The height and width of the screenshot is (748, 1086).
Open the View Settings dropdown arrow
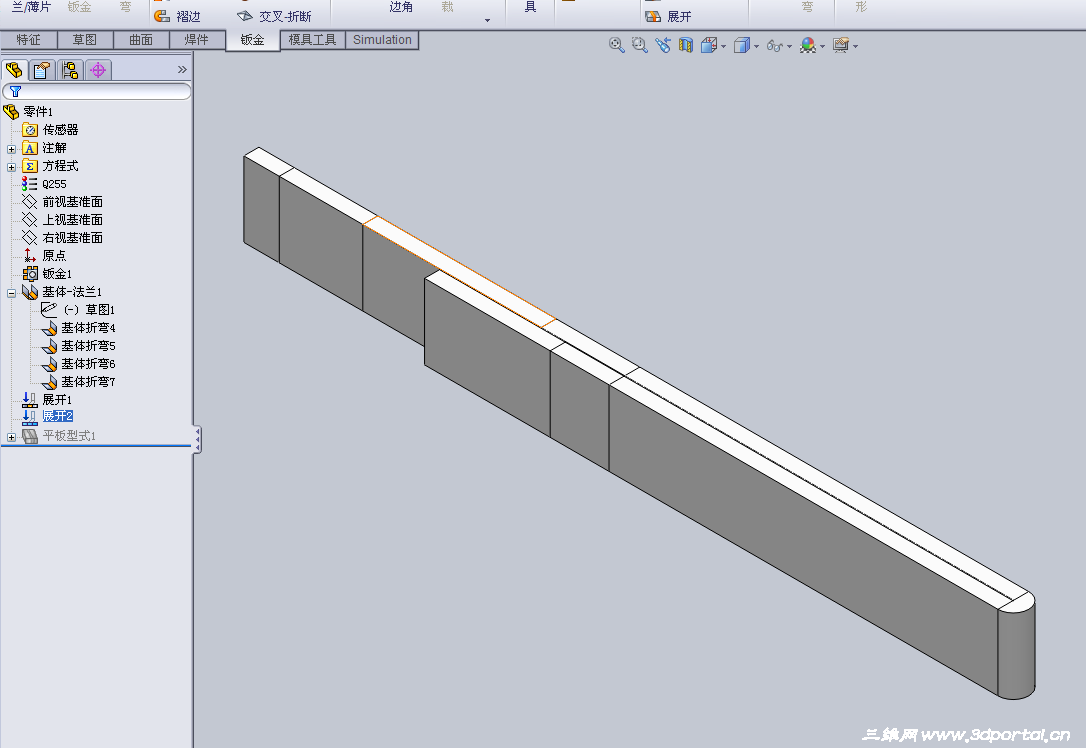click(856, 46)
